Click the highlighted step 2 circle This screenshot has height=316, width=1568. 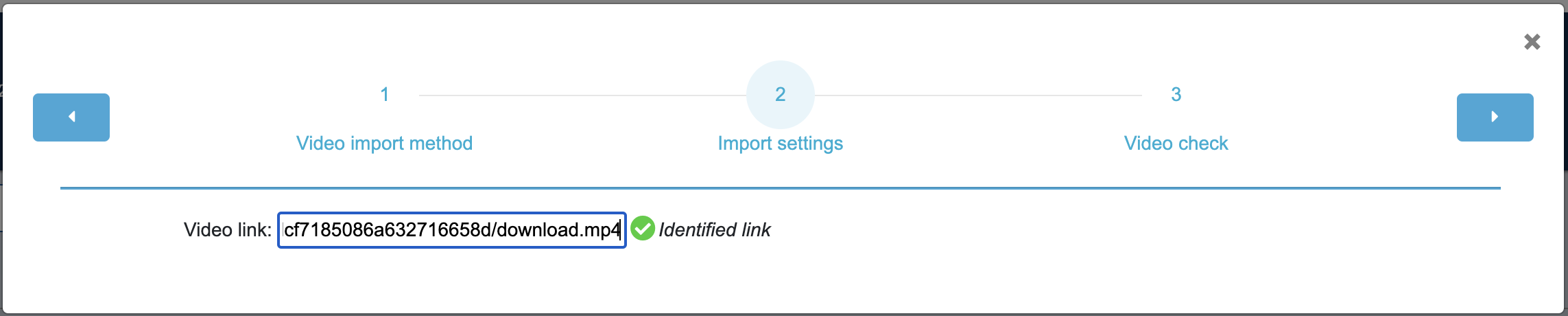781,95
